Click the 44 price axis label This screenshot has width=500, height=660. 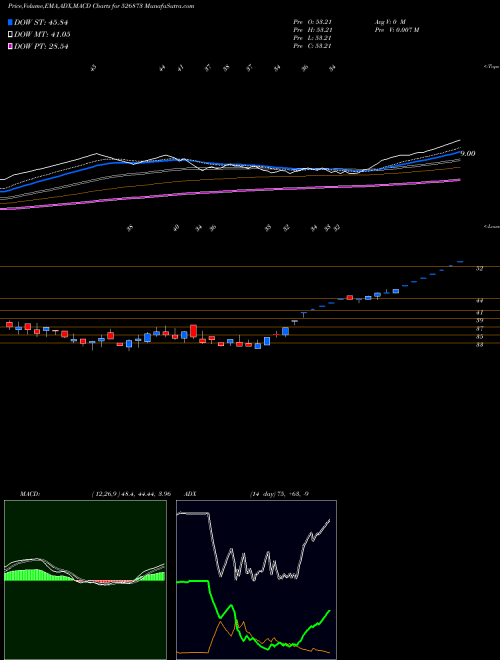point(479,301)
